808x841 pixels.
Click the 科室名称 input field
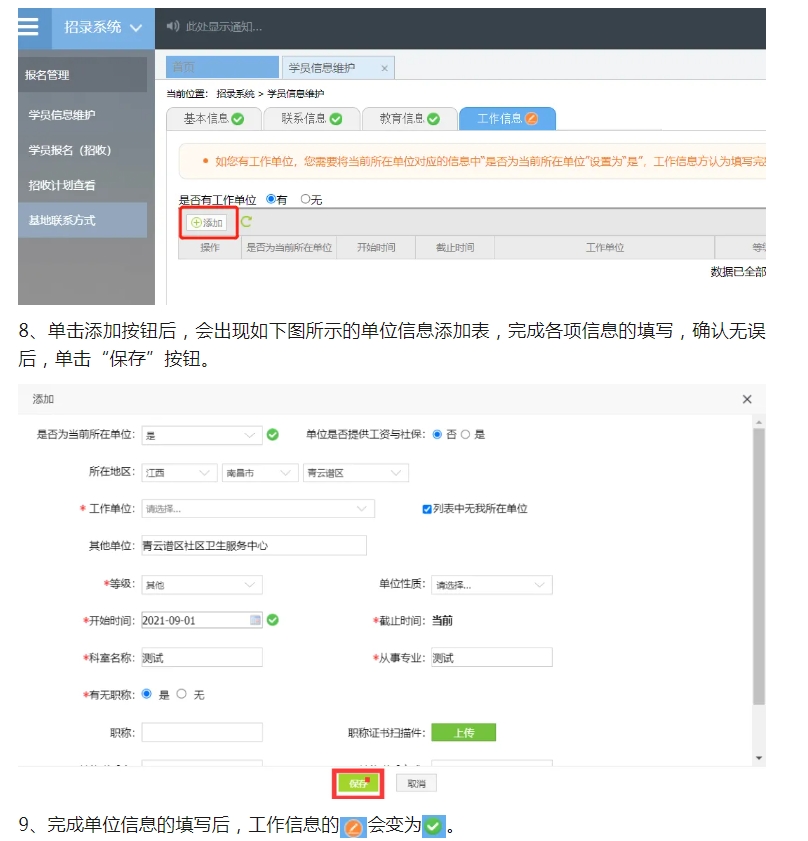coord(201,657)
